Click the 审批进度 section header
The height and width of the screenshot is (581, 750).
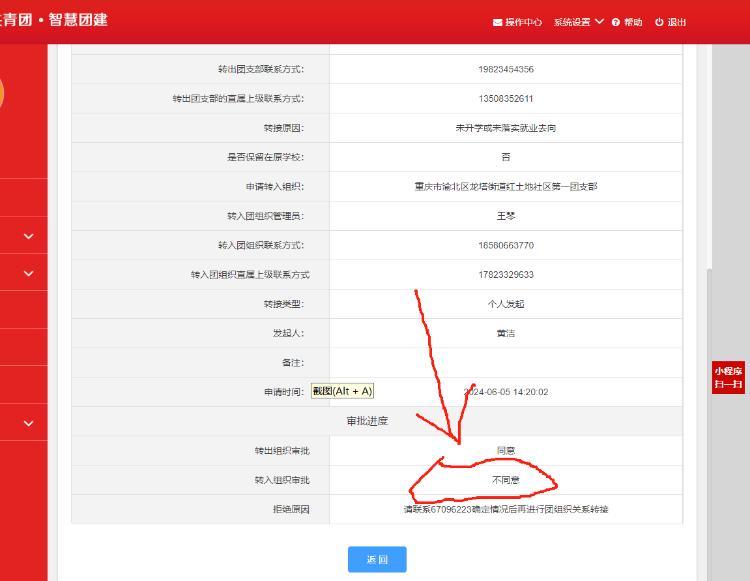[367, 421]
